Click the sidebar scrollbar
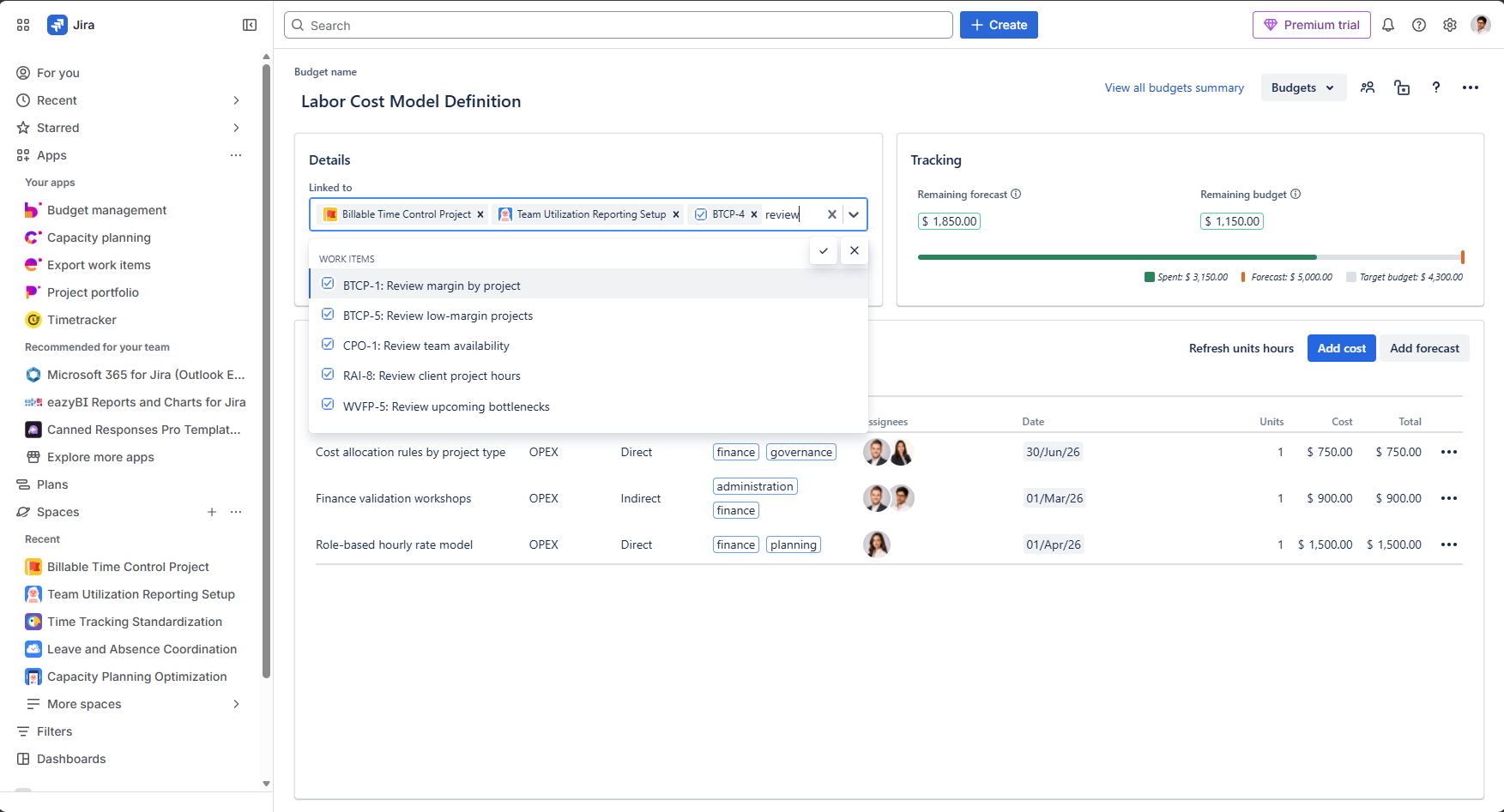The width and height of the screenshot is (1504, 812). (266, 370)
